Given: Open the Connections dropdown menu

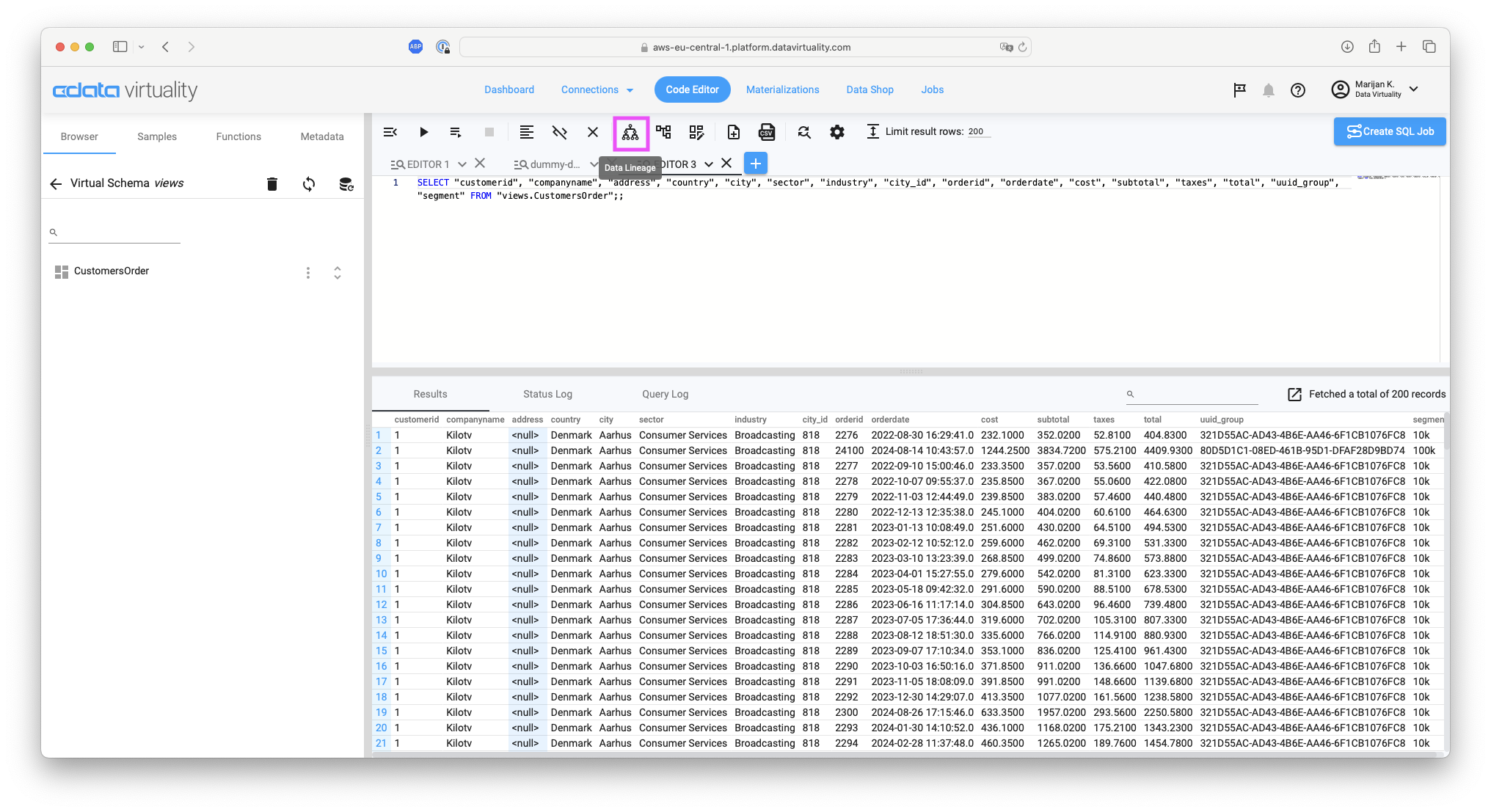Looking at the screenshot, I should 597,89.
